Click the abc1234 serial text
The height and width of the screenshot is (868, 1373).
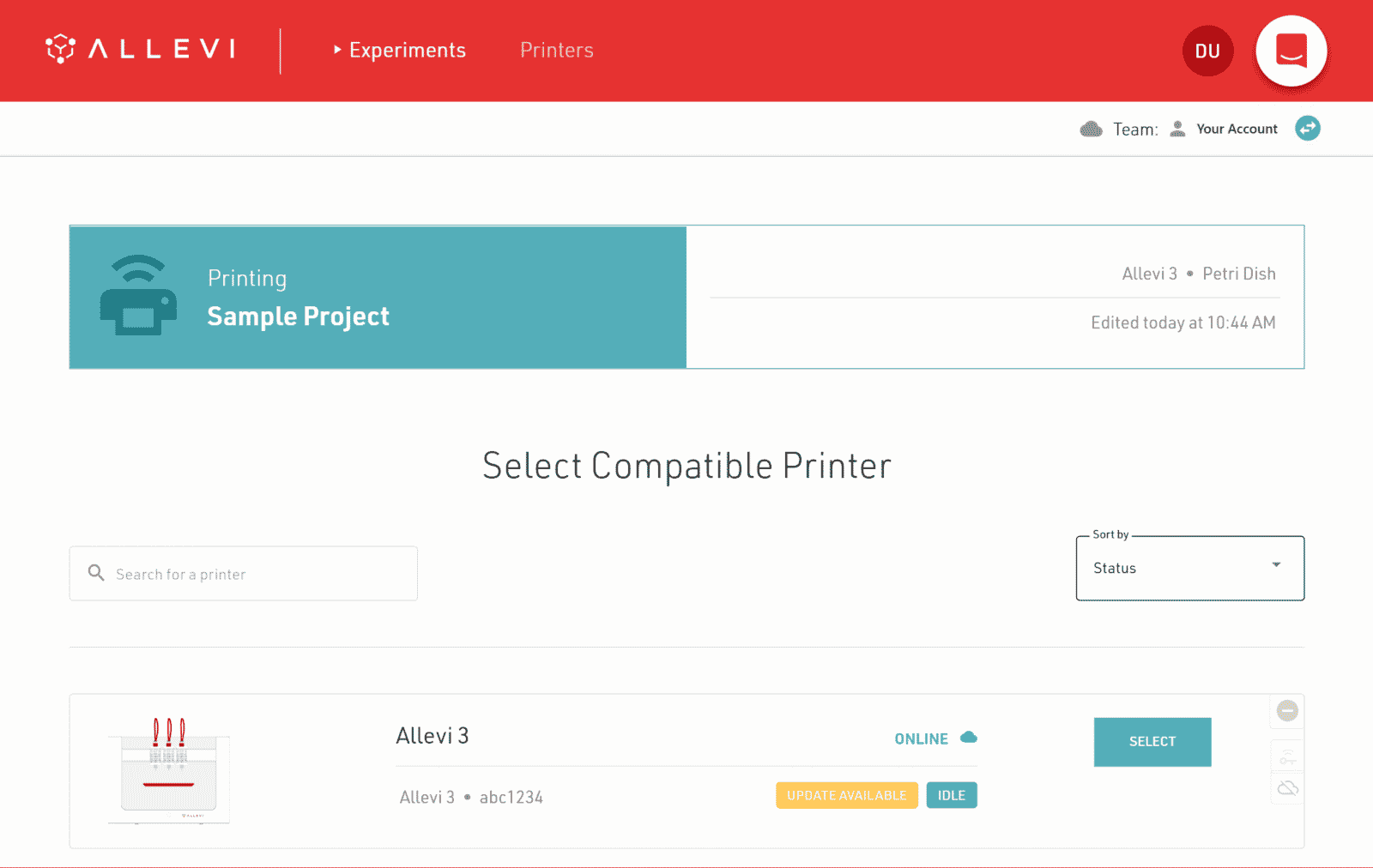[511, 798]
